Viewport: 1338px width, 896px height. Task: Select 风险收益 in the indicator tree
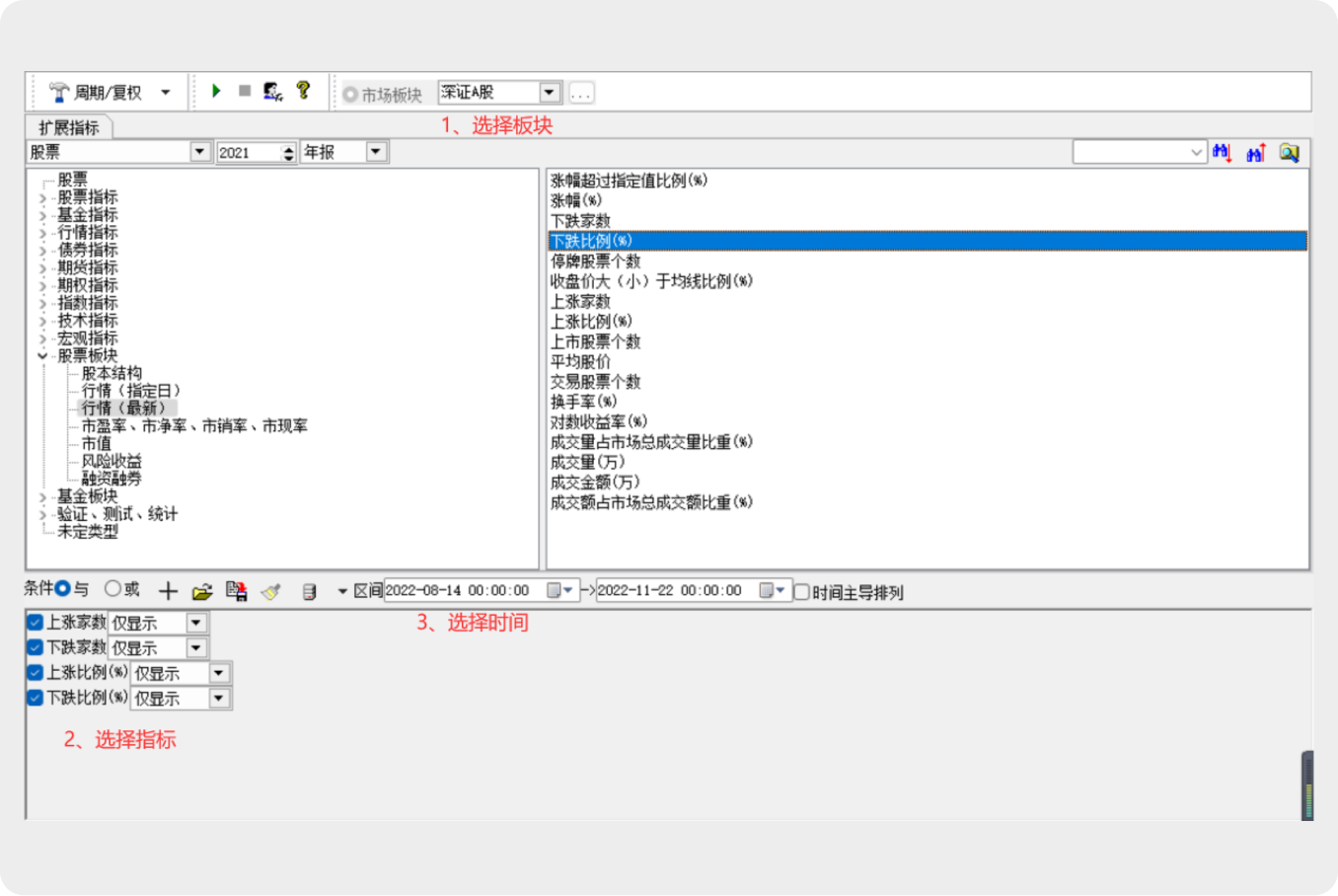pos(111,461)
